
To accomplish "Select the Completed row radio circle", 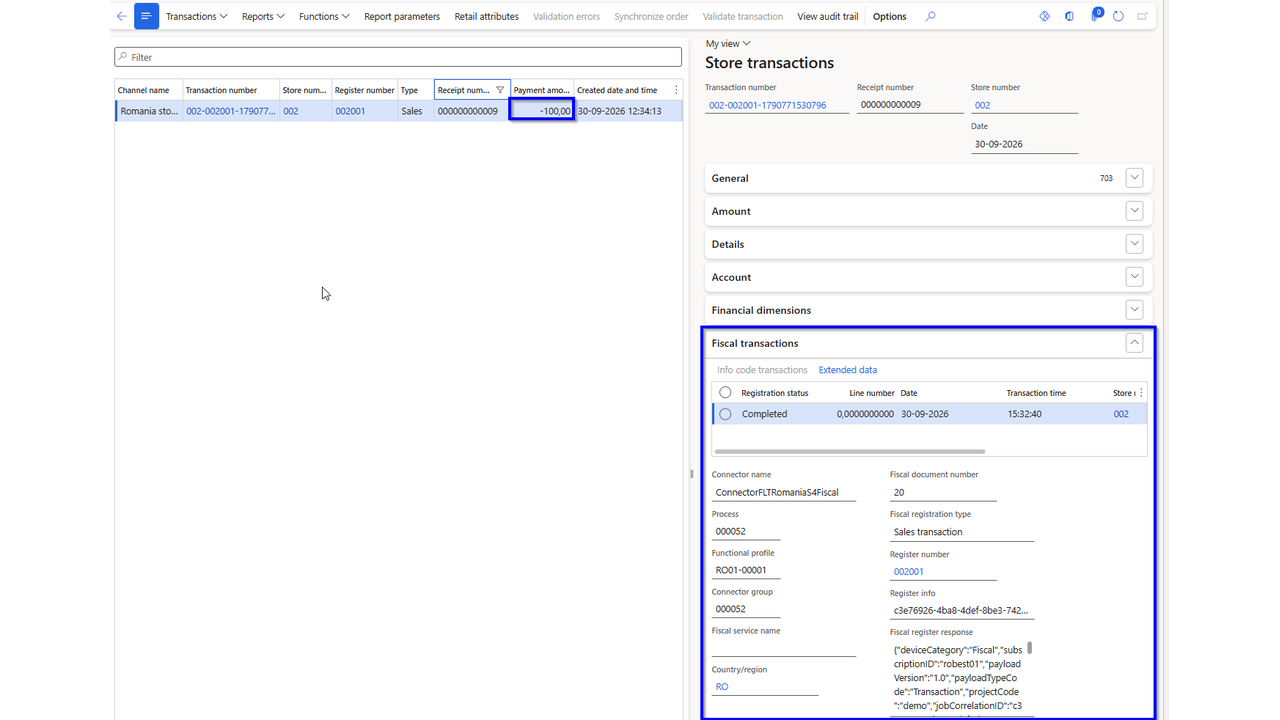I will (725, 414).
